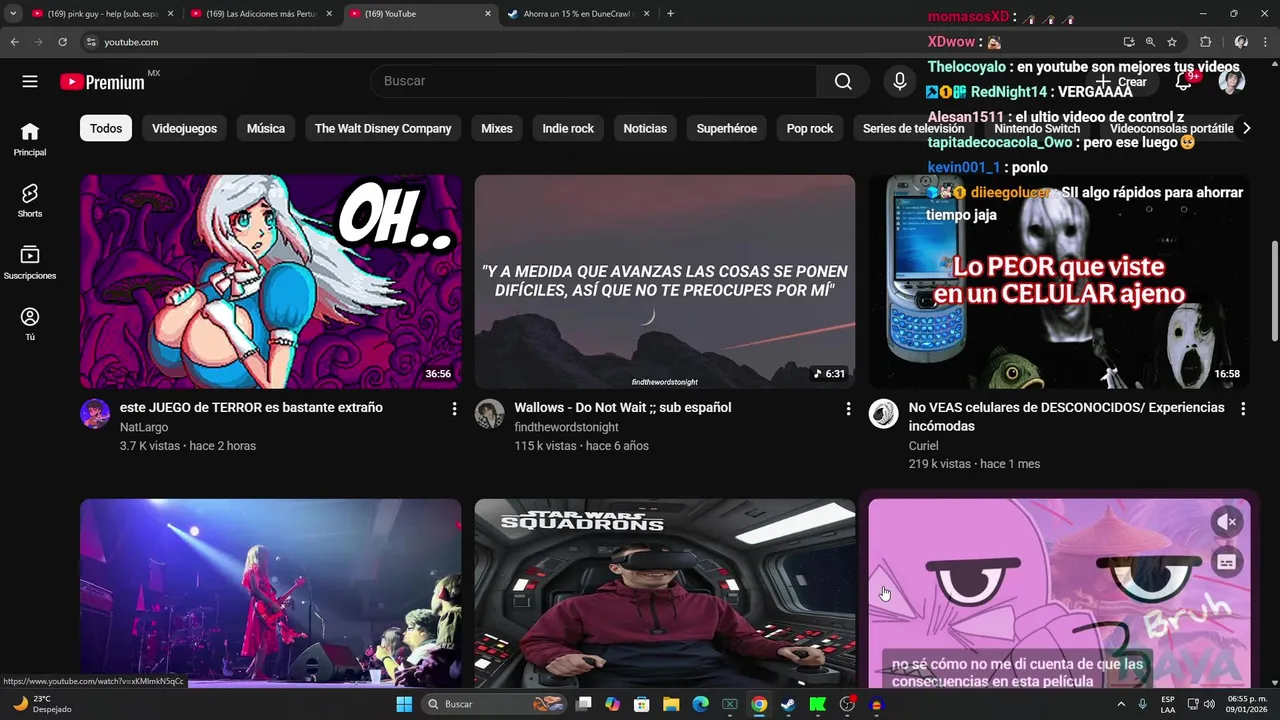
Task: Open Steam from the taskbar
Action: click(x=788, y=704)
